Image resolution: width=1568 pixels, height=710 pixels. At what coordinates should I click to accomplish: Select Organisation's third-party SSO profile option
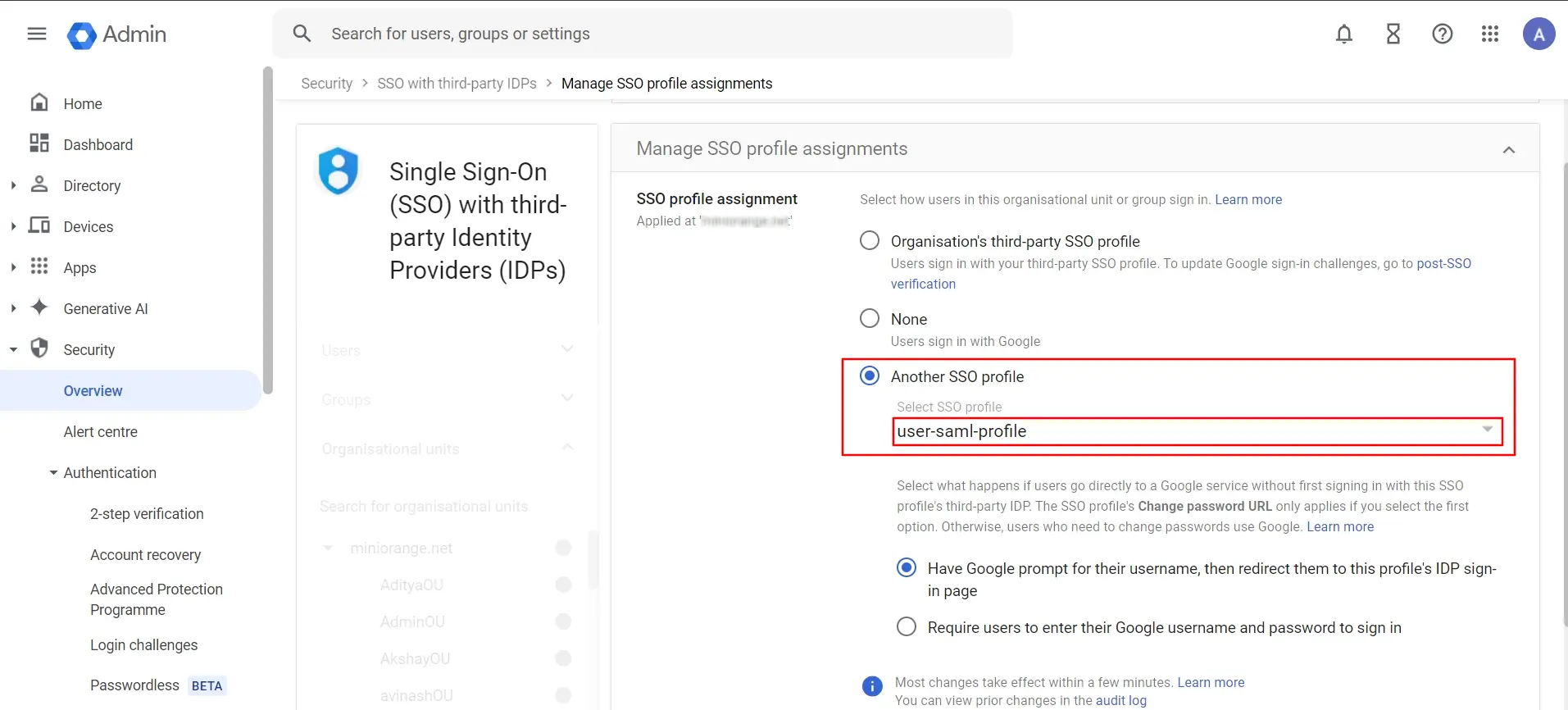(870, 241)
